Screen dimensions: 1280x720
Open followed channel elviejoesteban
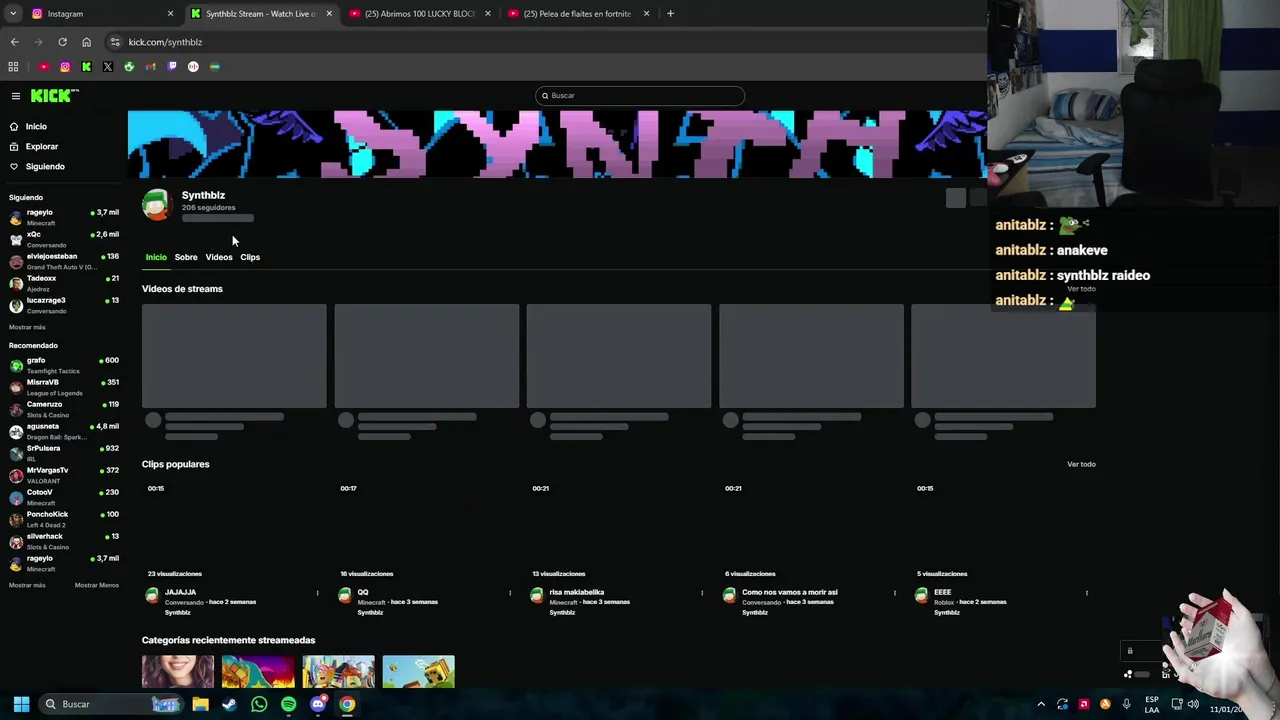[x=64, y=261]
